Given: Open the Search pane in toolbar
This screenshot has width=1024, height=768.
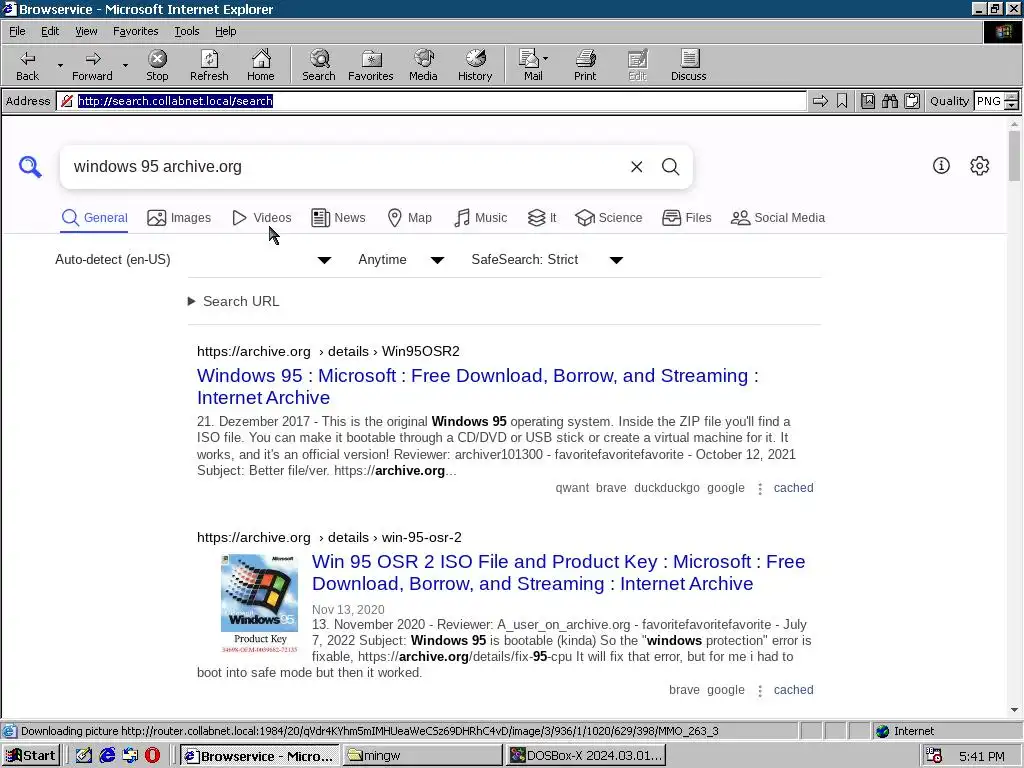Looking at the screenshot, I should tap(319, 65).
